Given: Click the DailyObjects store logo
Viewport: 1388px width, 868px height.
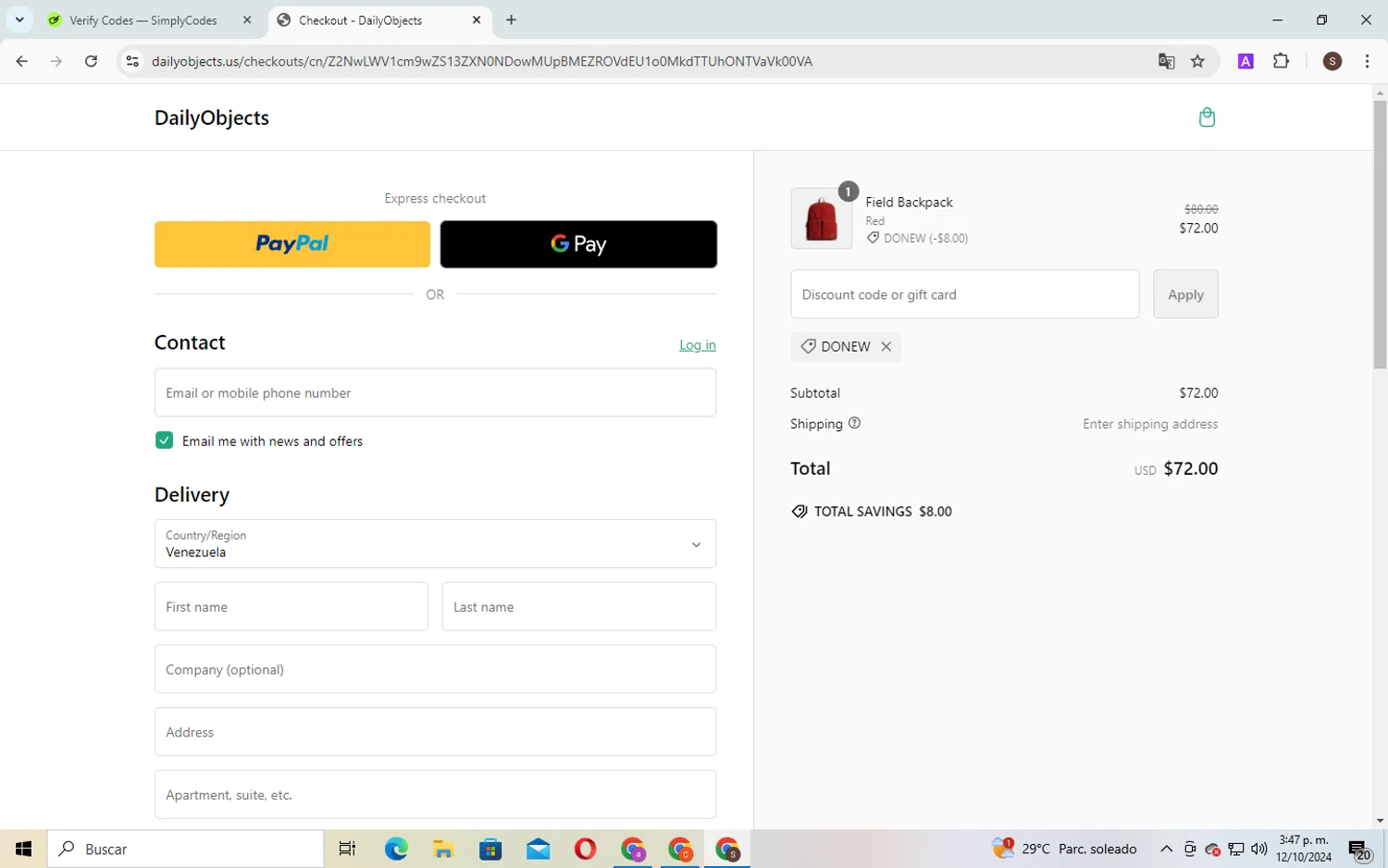Looking at the screenshot, I should [212, 118].
